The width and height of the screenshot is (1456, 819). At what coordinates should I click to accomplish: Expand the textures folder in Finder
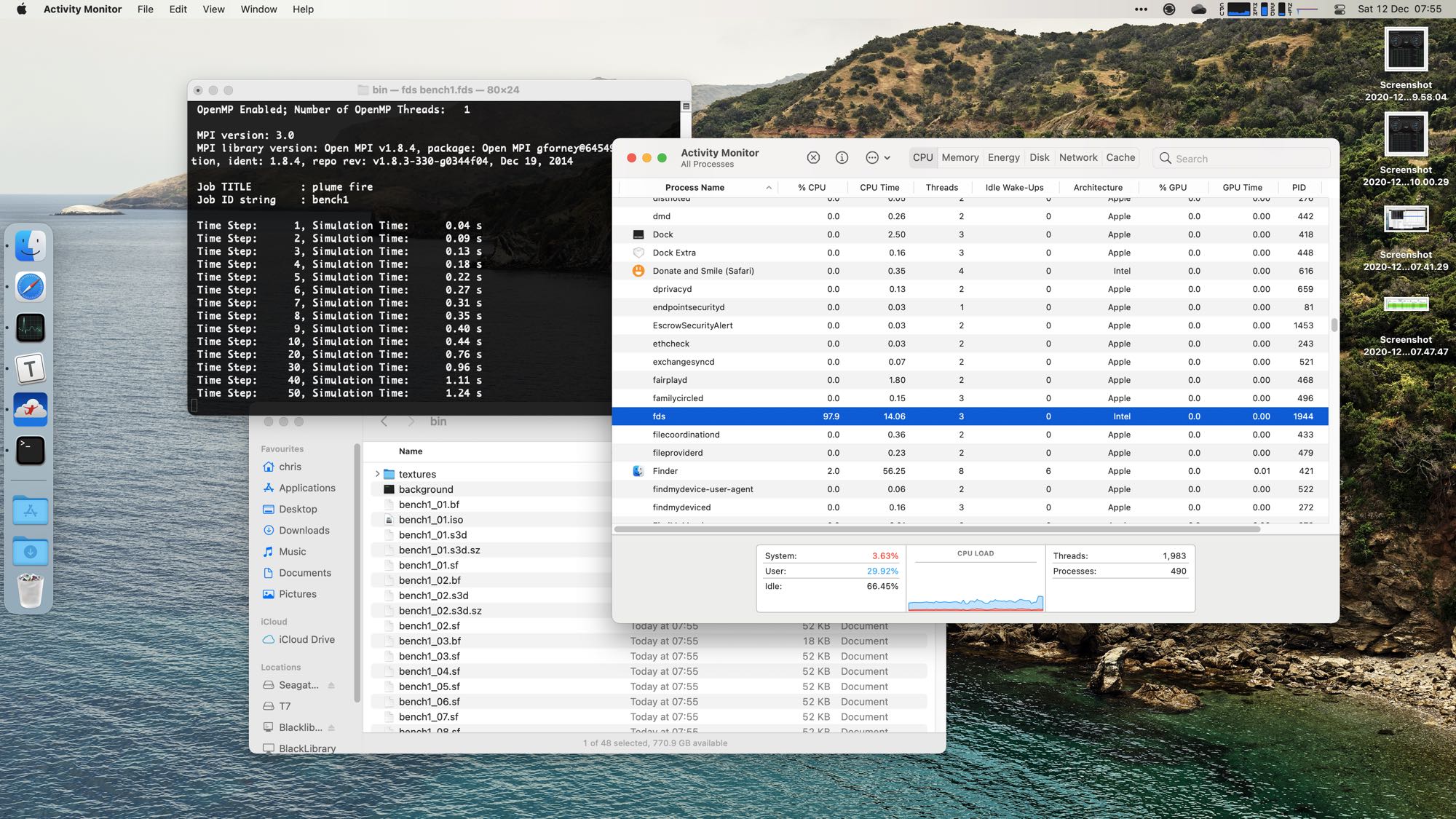377,474
